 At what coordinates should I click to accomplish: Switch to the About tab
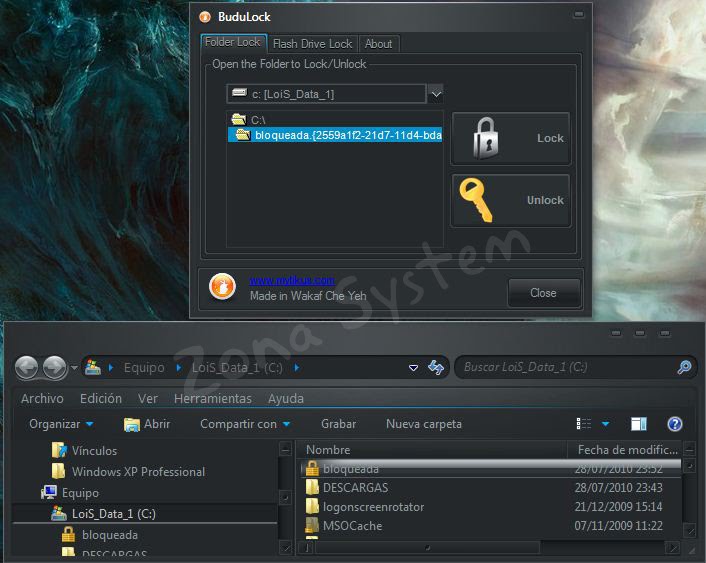point(378,44)
